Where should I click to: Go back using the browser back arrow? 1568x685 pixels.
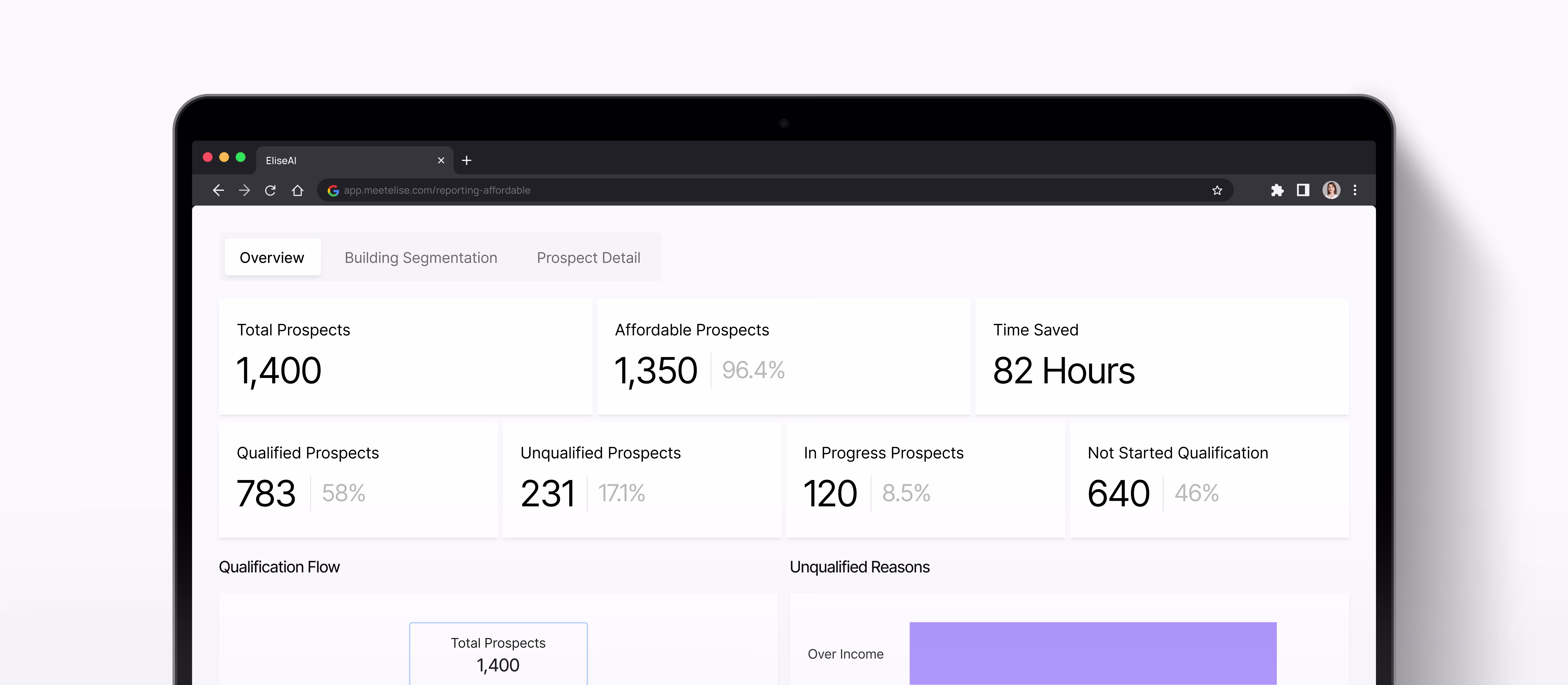(x=219, y=191)
